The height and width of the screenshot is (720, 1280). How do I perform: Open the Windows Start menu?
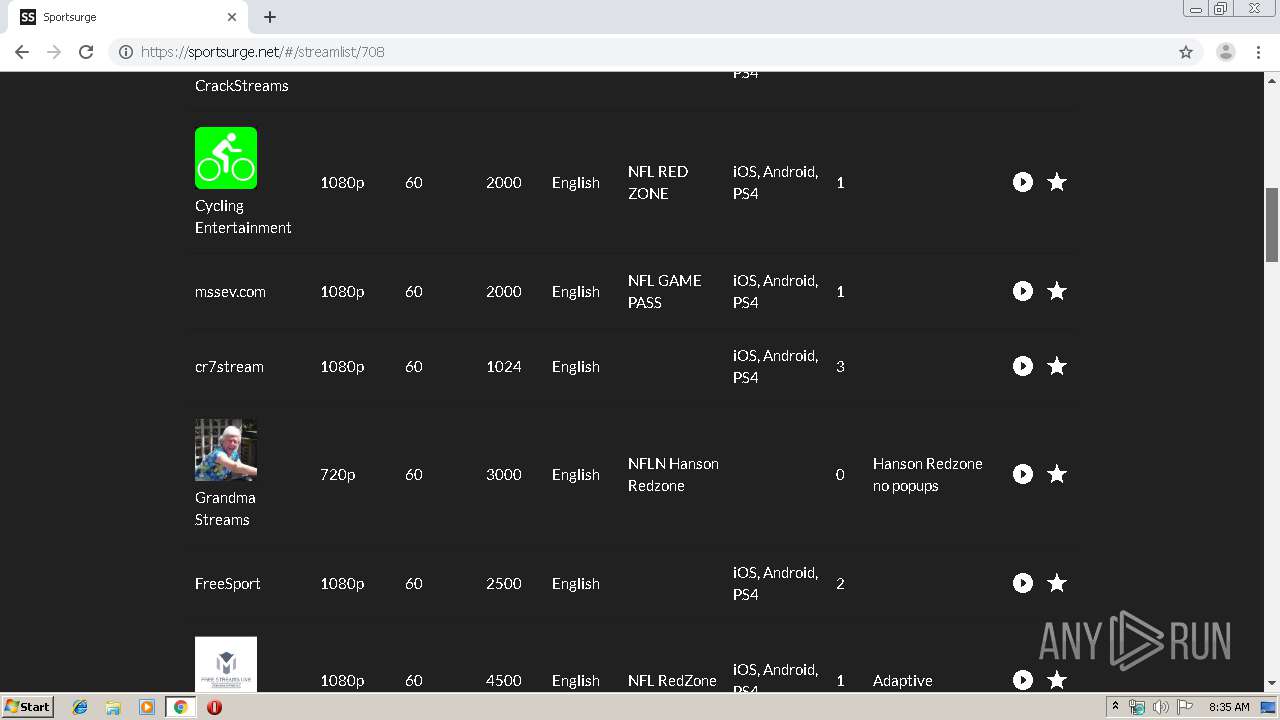point(27,707)
